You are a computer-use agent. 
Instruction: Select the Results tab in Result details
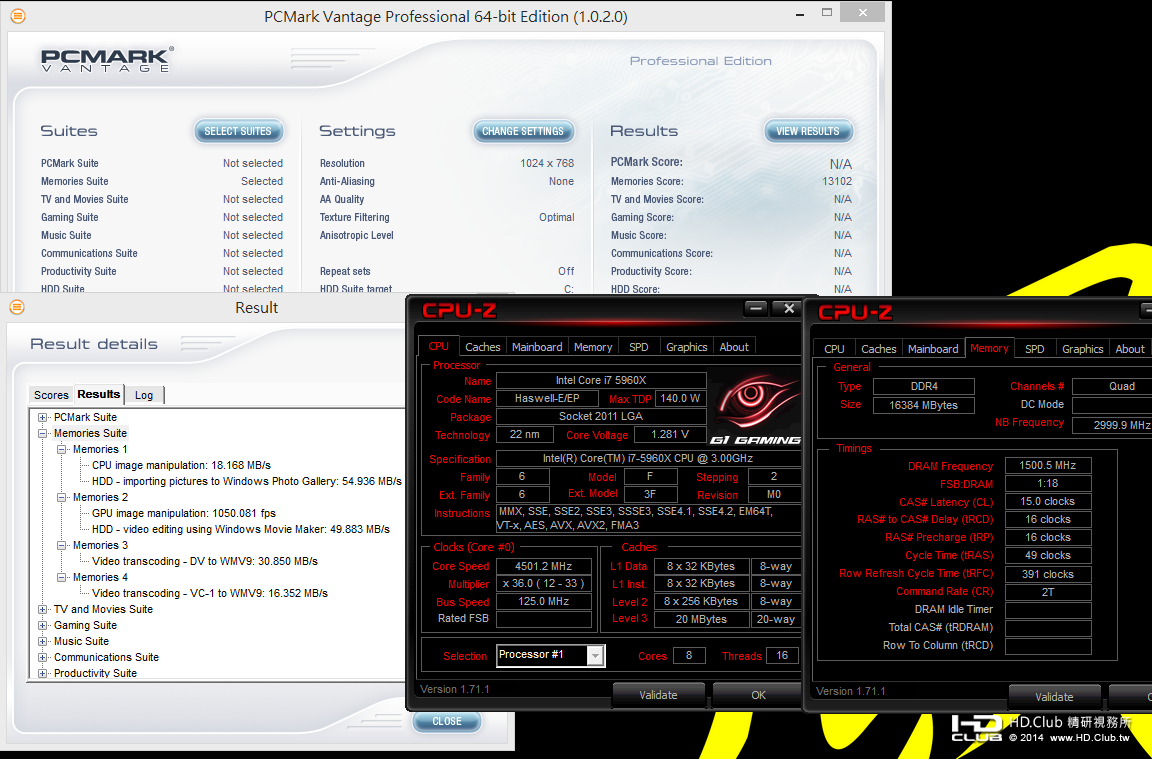click(x=98, y=394)
